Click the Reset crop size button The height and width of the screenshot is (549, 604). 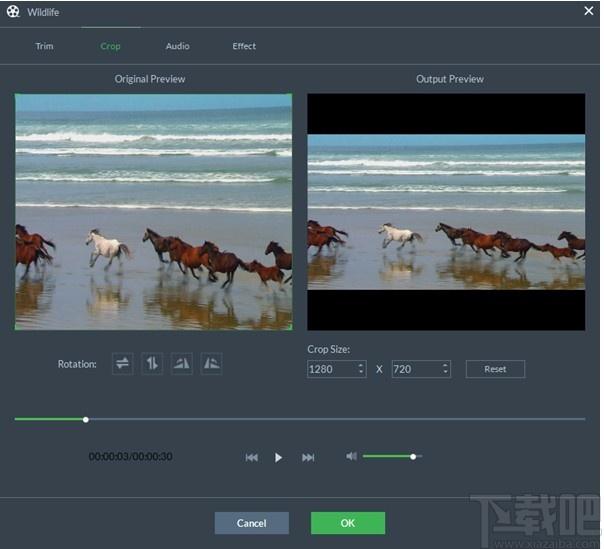coord(495,369)
